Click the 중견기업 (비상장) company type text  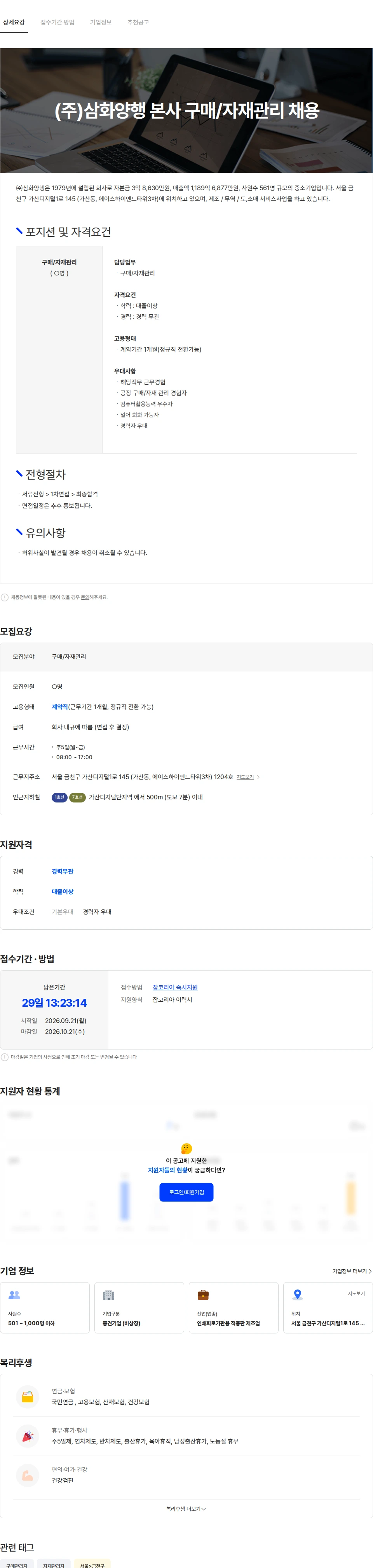tap(121, 1323)
